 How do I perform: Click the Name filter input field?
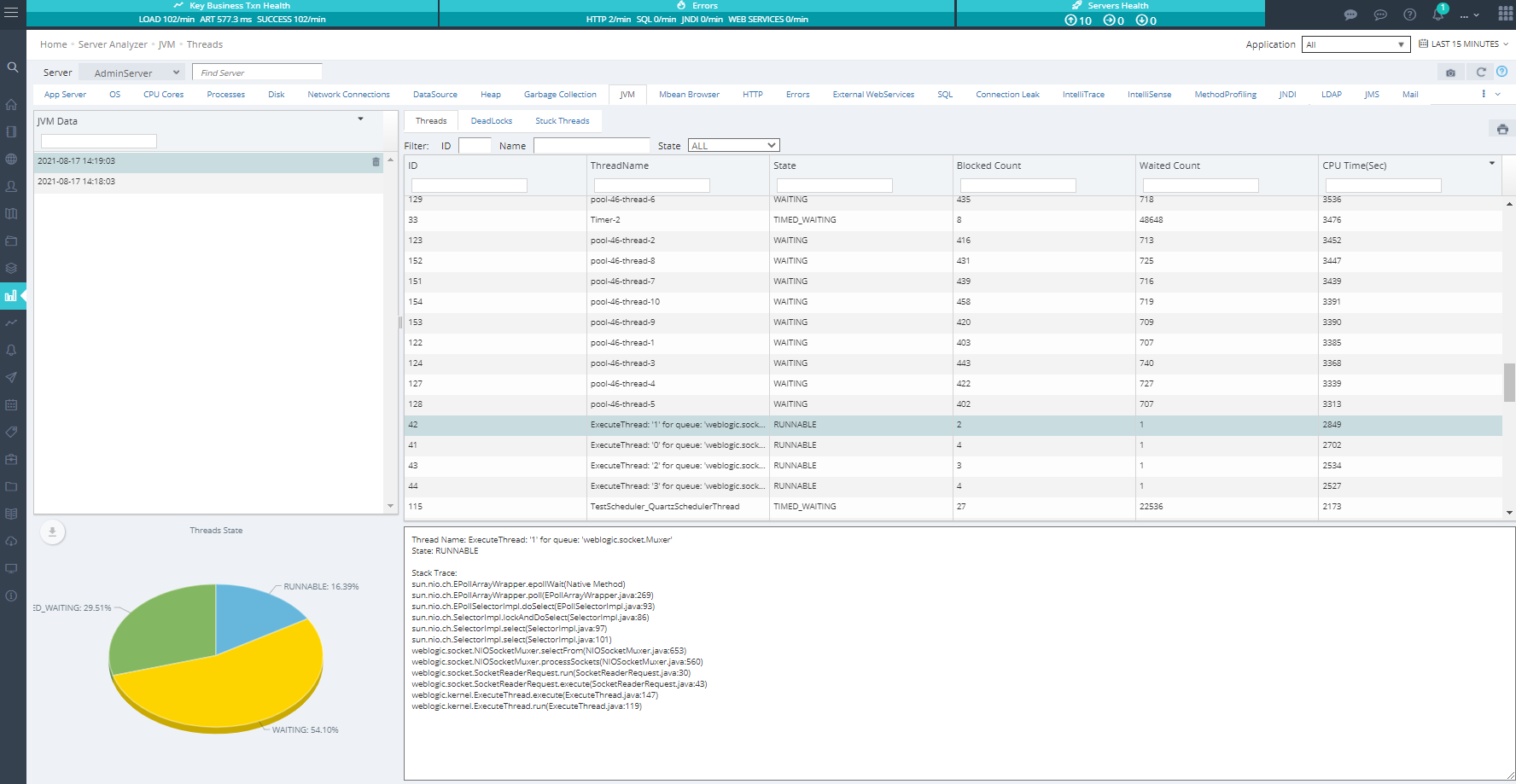tap(592, 146)
